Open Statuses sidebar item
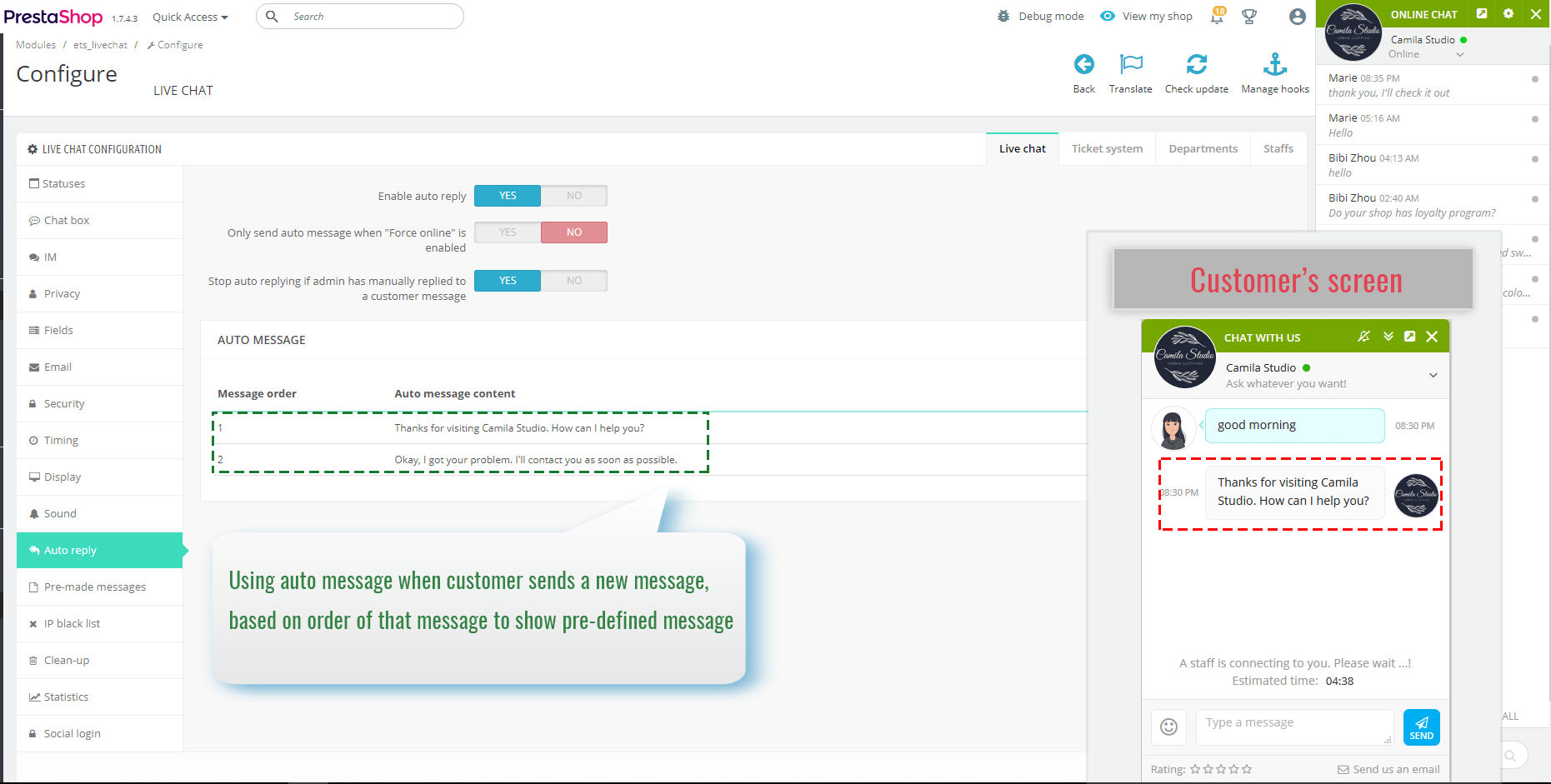 tap(99, 184)
